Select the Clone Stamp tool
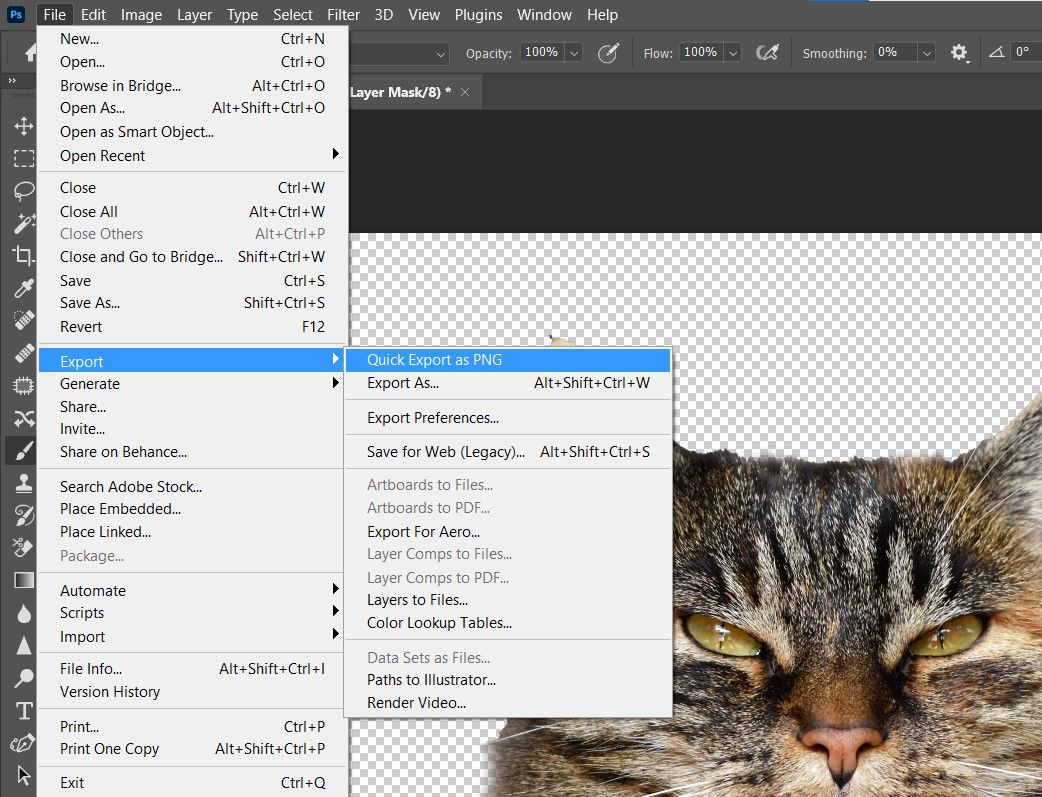The height and width of the screenshot is (797, 1042). (x=23, y=483)
